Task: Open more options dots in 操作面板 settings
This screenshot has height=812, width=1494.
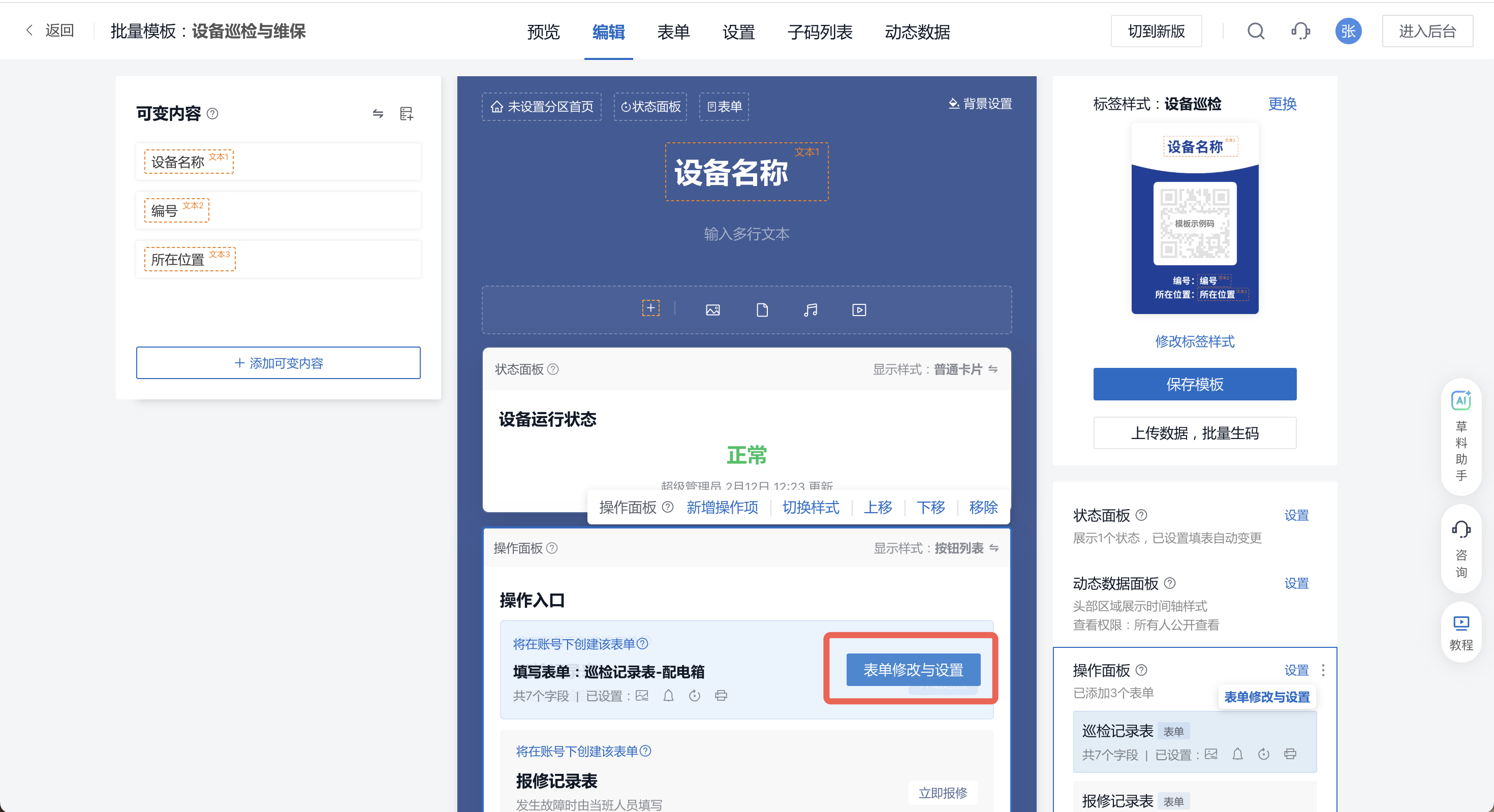Action: [x=1323, y=670]
